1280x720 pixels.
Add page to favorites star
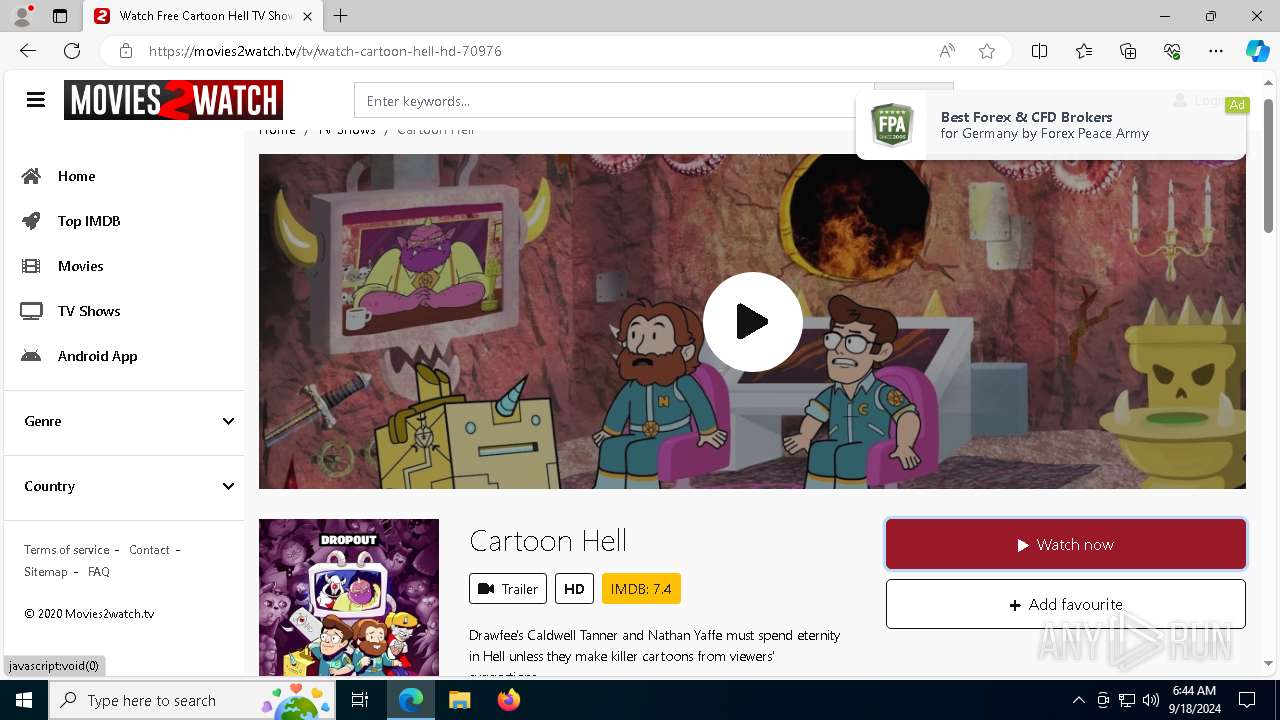987,51
